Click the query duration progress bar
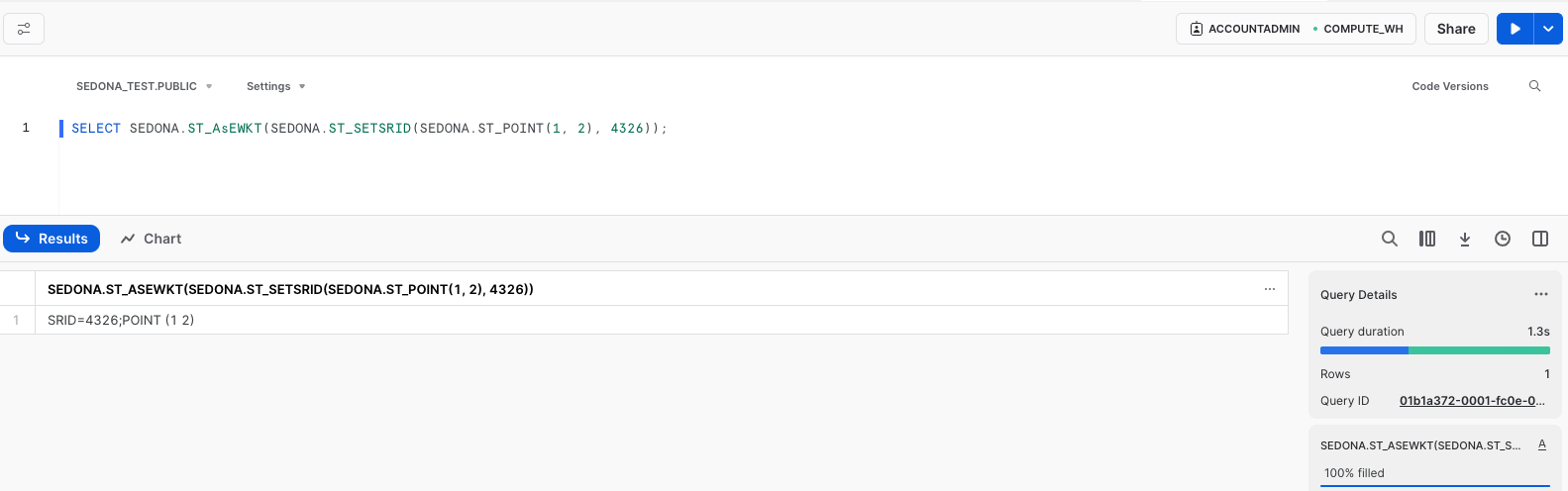The height and width of the screenshot is (491, 1568). 1434,350
